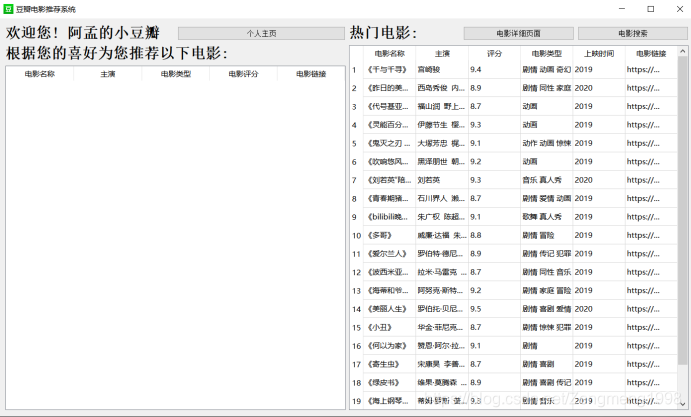Select the 《青春期猪... movie name cell
Screen dimensions: 691x417
click(x=389, y=199)
